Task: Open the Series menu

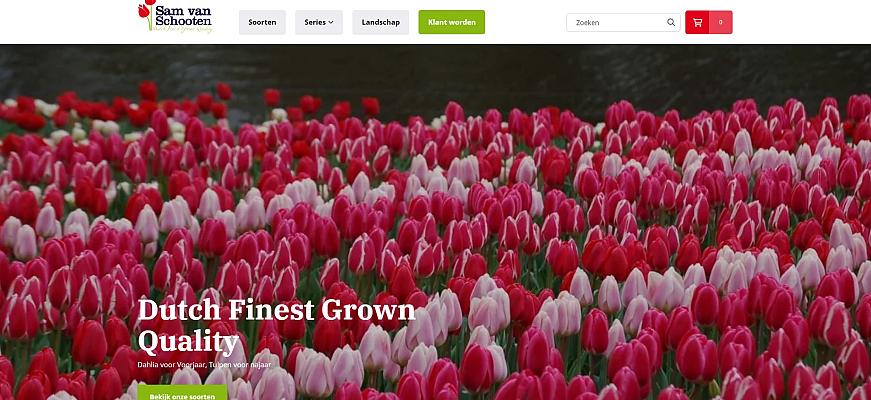Action: tap(319, 22)
